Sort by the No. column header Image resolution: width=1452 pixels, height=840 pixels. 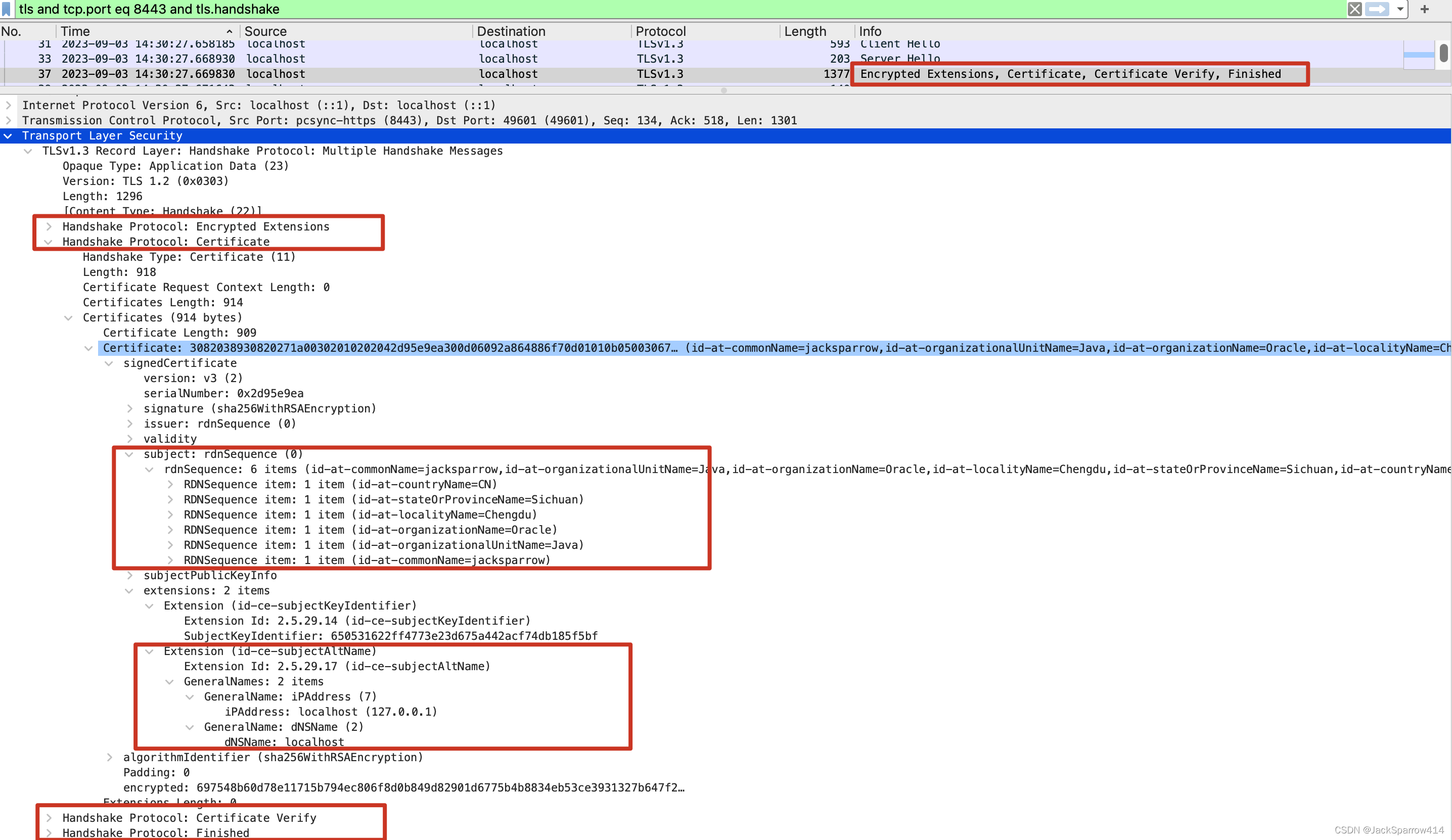click(x=27, y=31)
